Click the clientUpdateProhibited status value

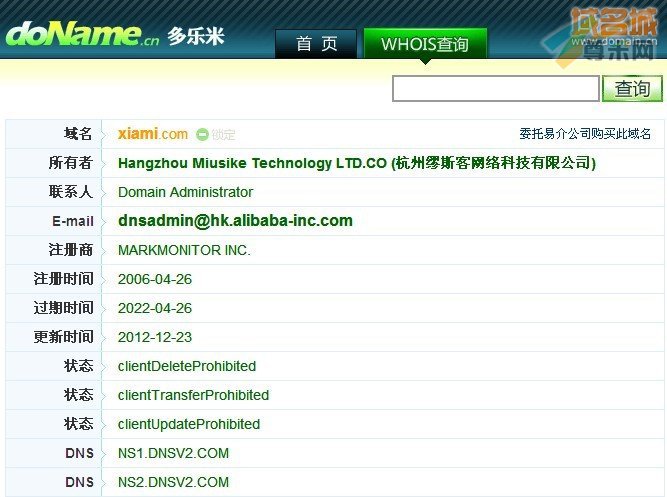tap(189, 424)
